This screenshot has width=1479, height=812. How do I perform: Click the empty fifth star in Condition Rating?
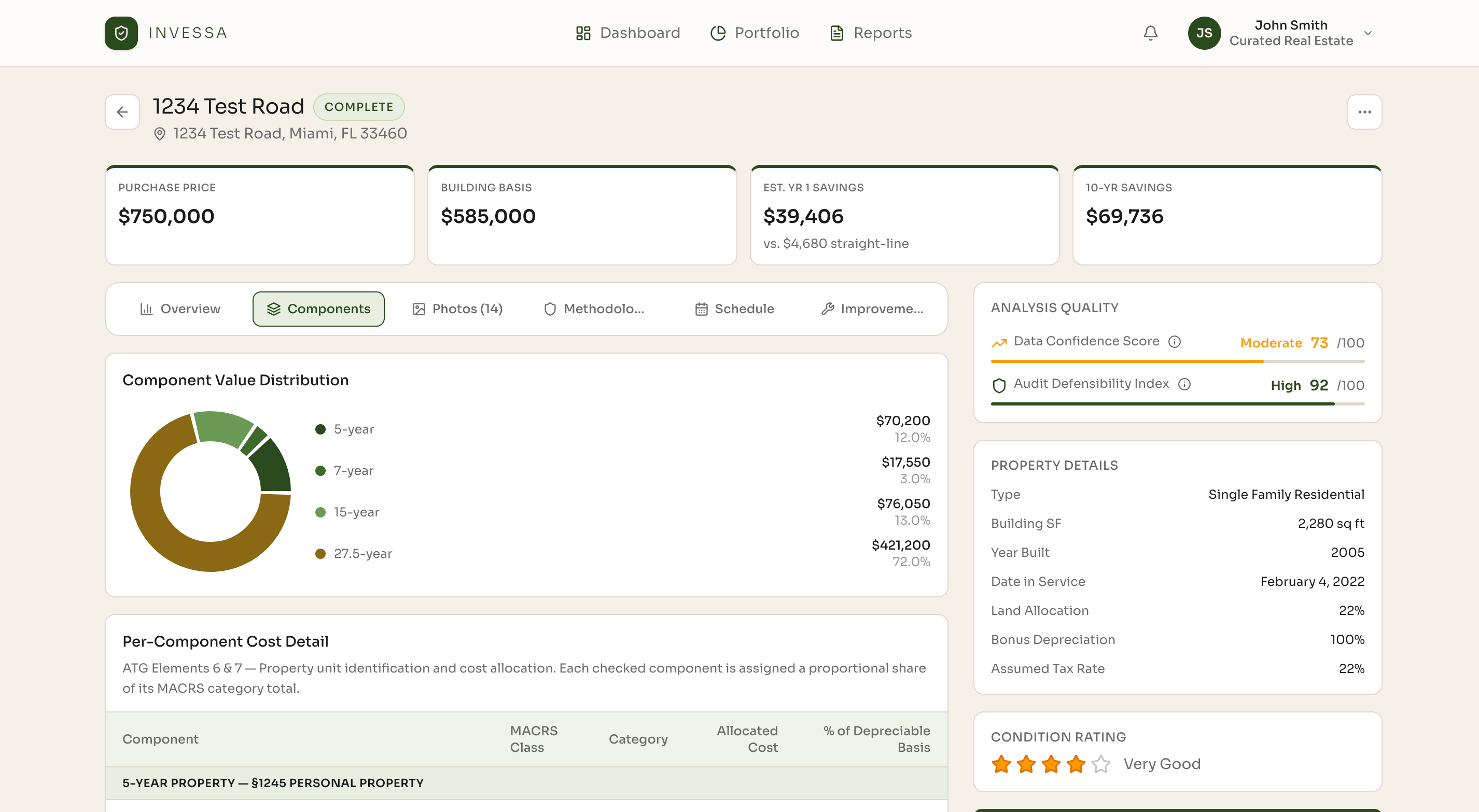pos(1100,764)
